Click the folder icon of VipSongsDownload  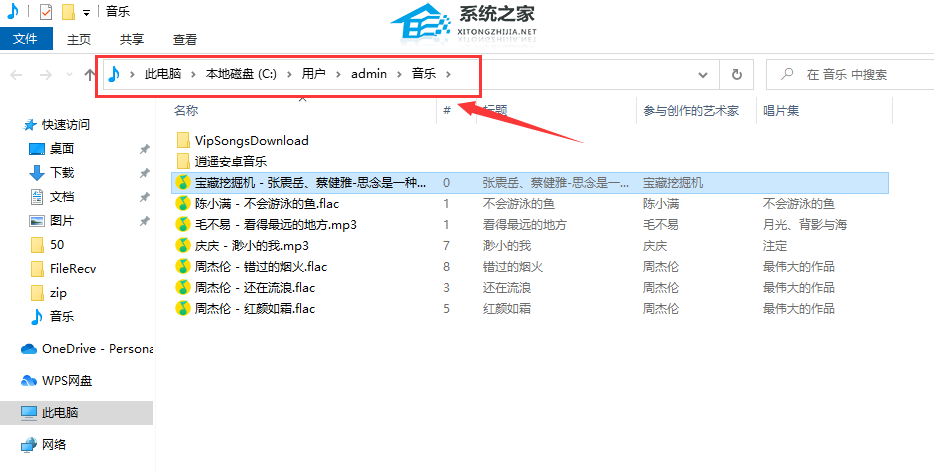click(183, 141)
